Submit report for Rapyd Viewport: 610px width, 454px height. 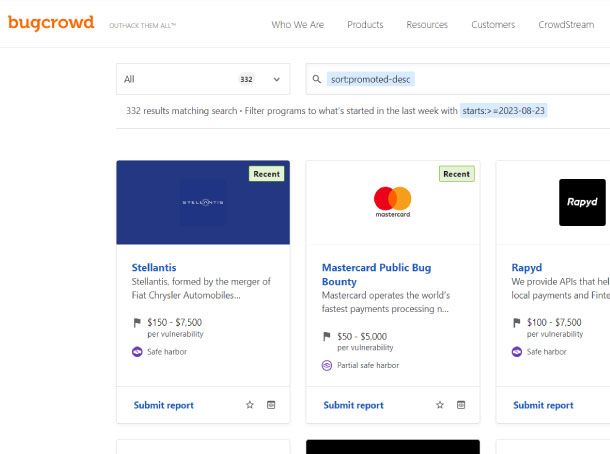coord(543,405)
